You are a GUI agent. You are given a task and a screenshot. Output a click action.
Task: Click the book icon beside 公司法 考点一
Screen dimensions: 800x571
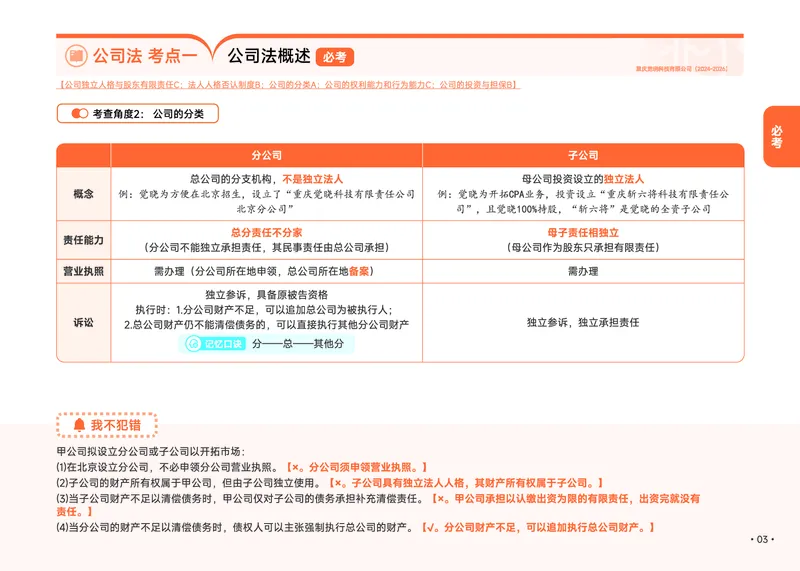(76, 56)
